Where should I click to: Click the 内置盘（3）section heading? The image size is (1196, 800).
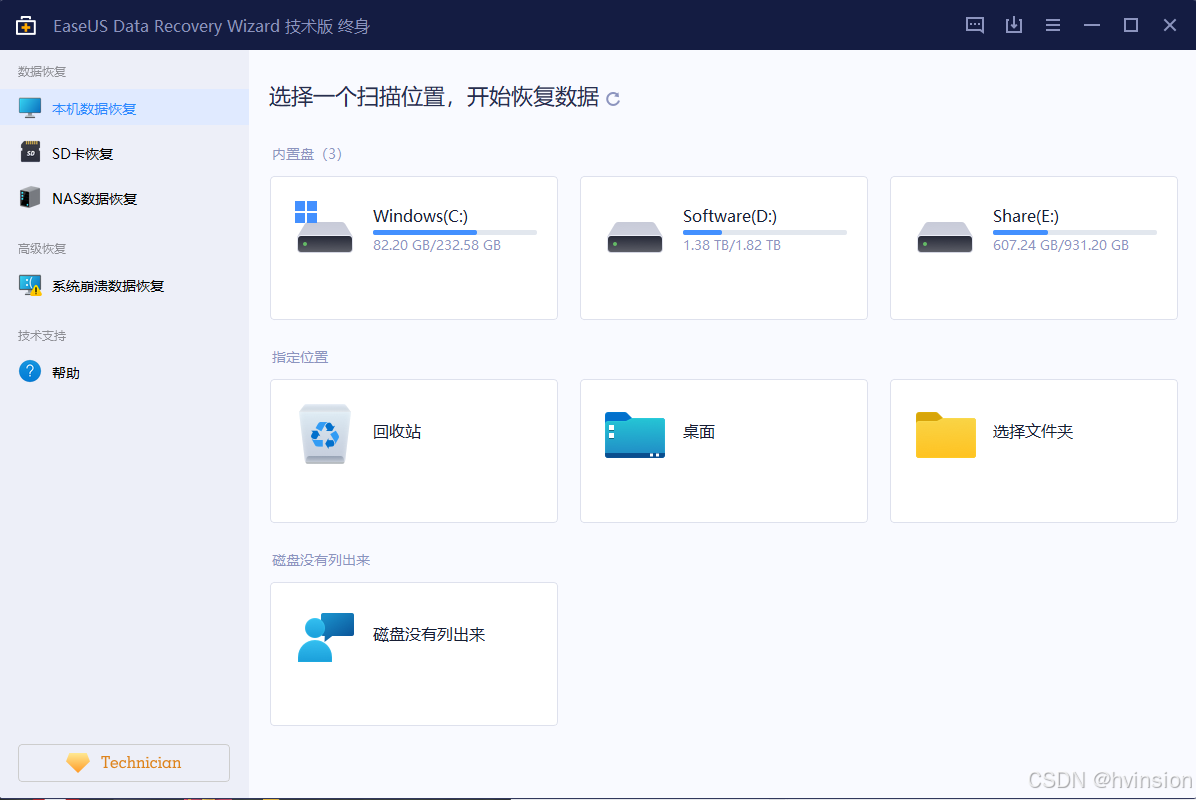(x=307, y=154)
